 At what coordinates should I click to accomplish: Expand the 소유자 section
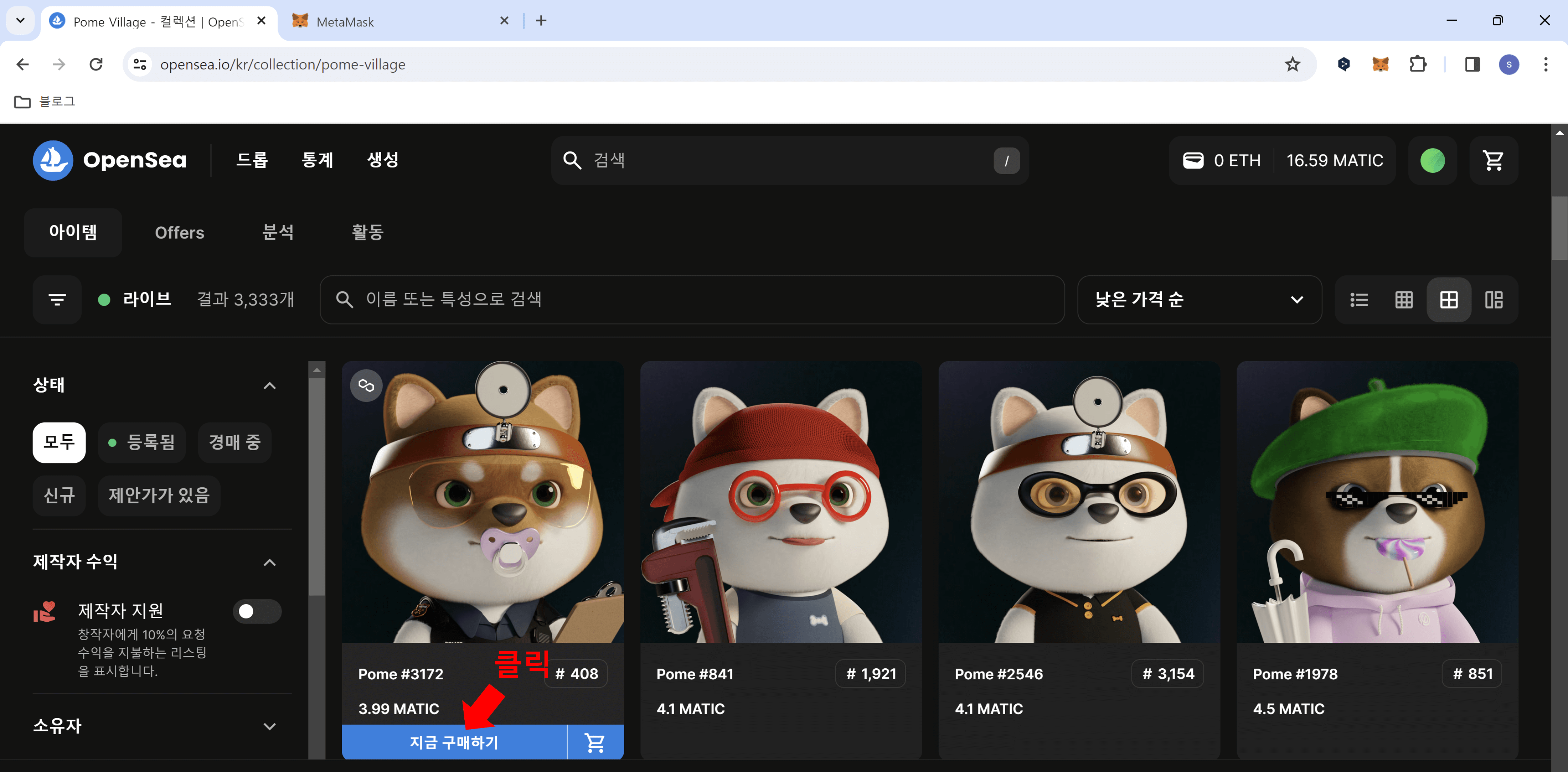pyautogui.click(x=270, y=726)
